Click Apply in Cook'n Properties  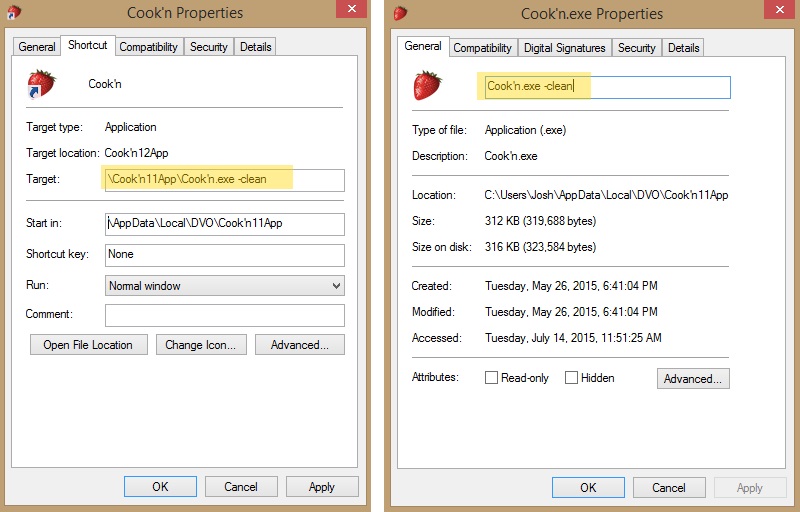coord(322,487)
